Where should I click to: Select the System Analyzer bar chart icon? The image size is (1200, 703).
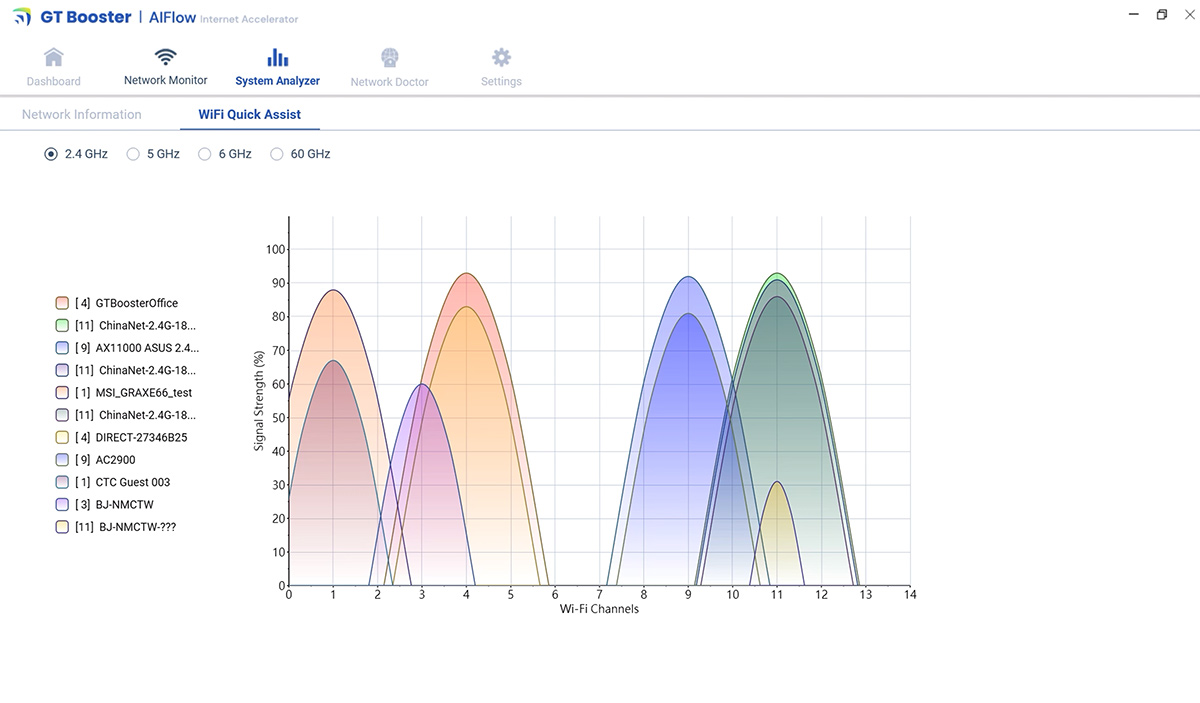tap(277, 57)
